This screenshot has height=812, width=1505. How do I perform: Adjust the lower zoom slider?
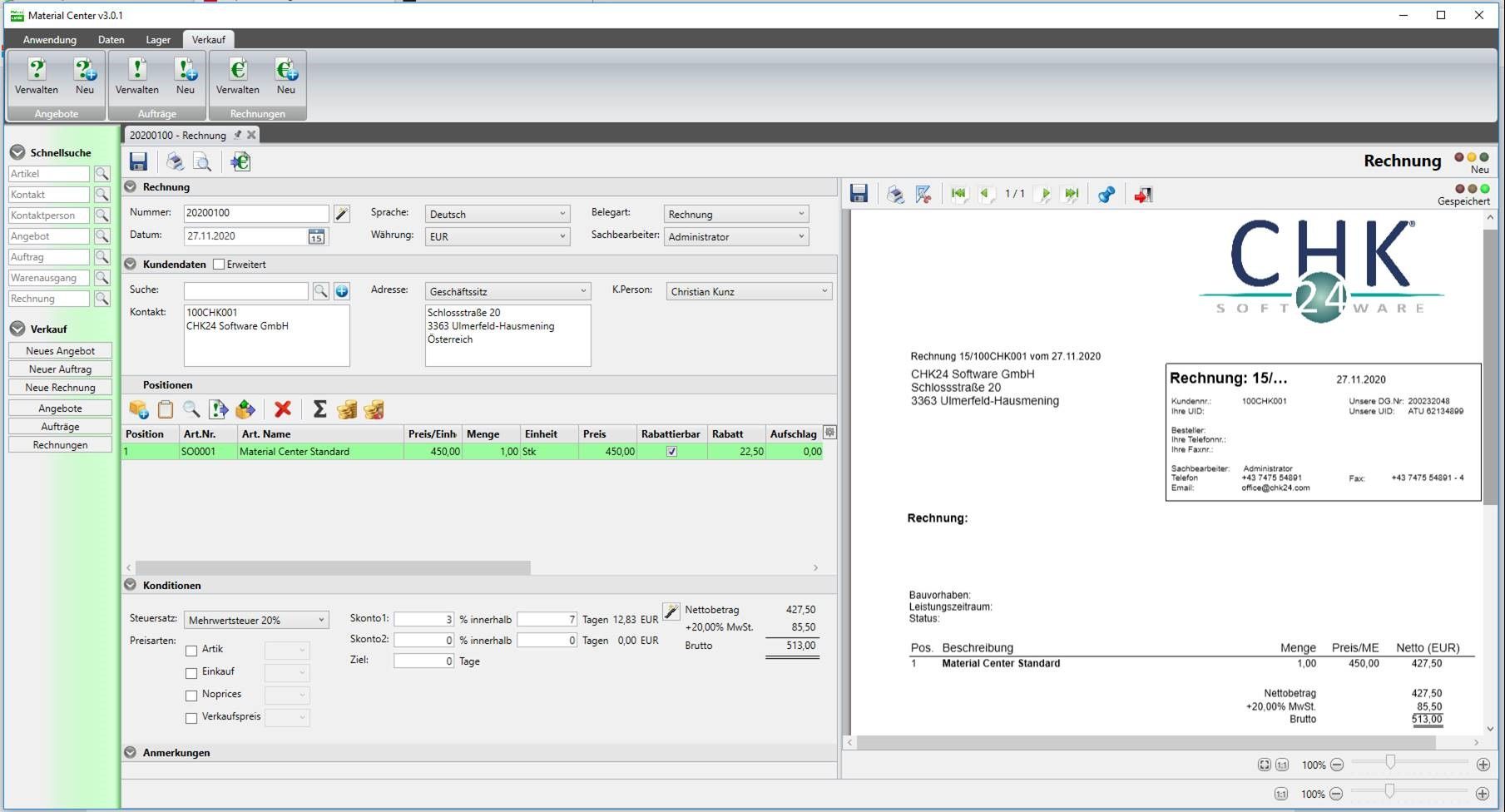coord(1389,792)
